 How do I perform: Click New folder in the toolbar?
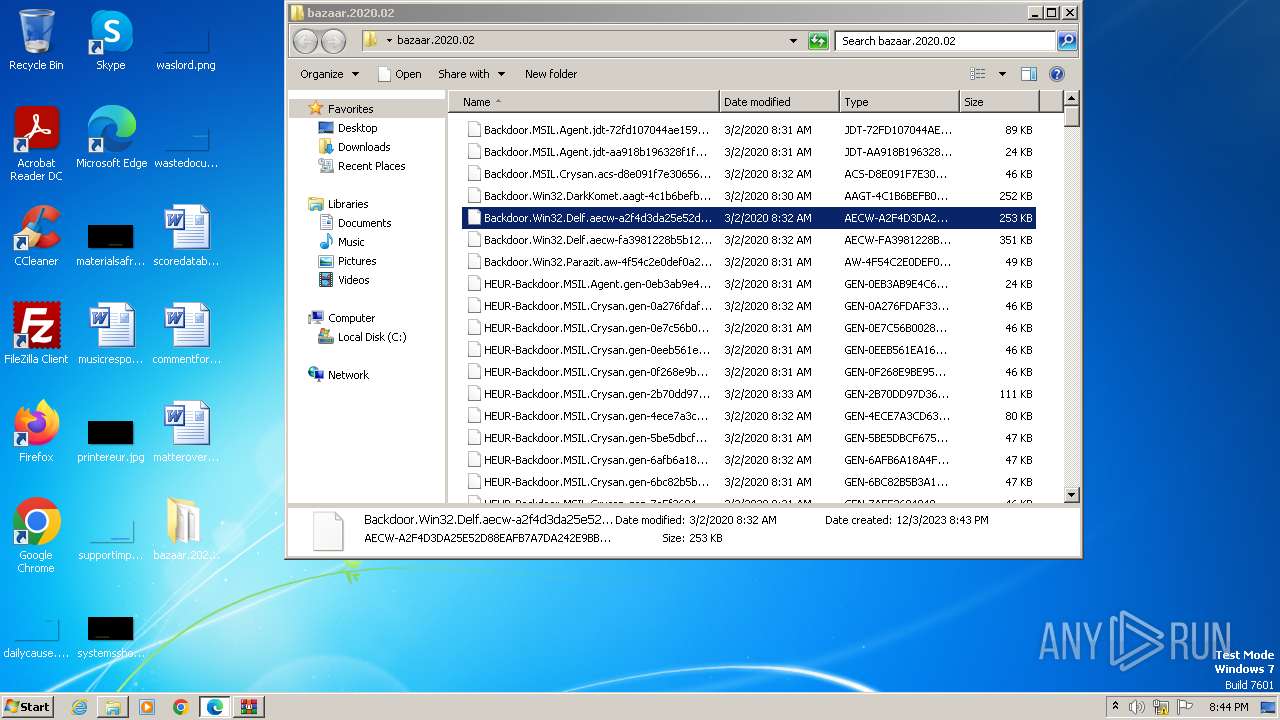pos(551,74)
